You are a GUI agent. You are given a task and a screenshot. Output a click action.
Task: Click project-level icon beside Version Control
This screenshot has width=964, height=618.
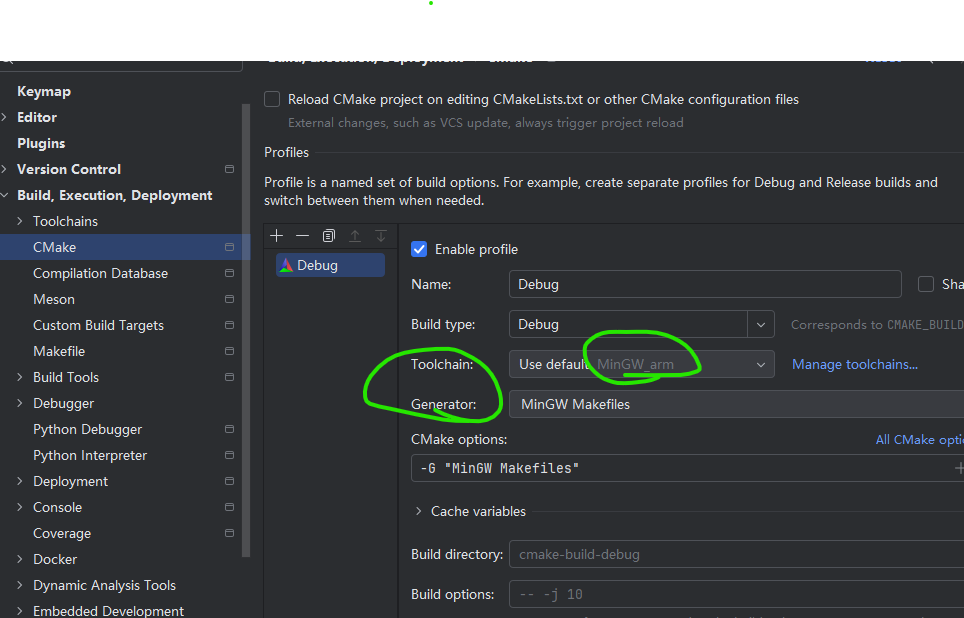pyautogui.click(x=229, y=169)
